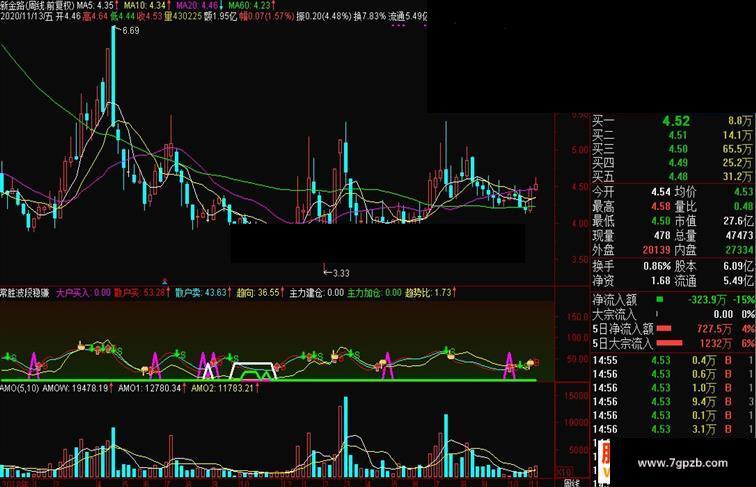Click the AMO2: 11783.21 label

225,388
